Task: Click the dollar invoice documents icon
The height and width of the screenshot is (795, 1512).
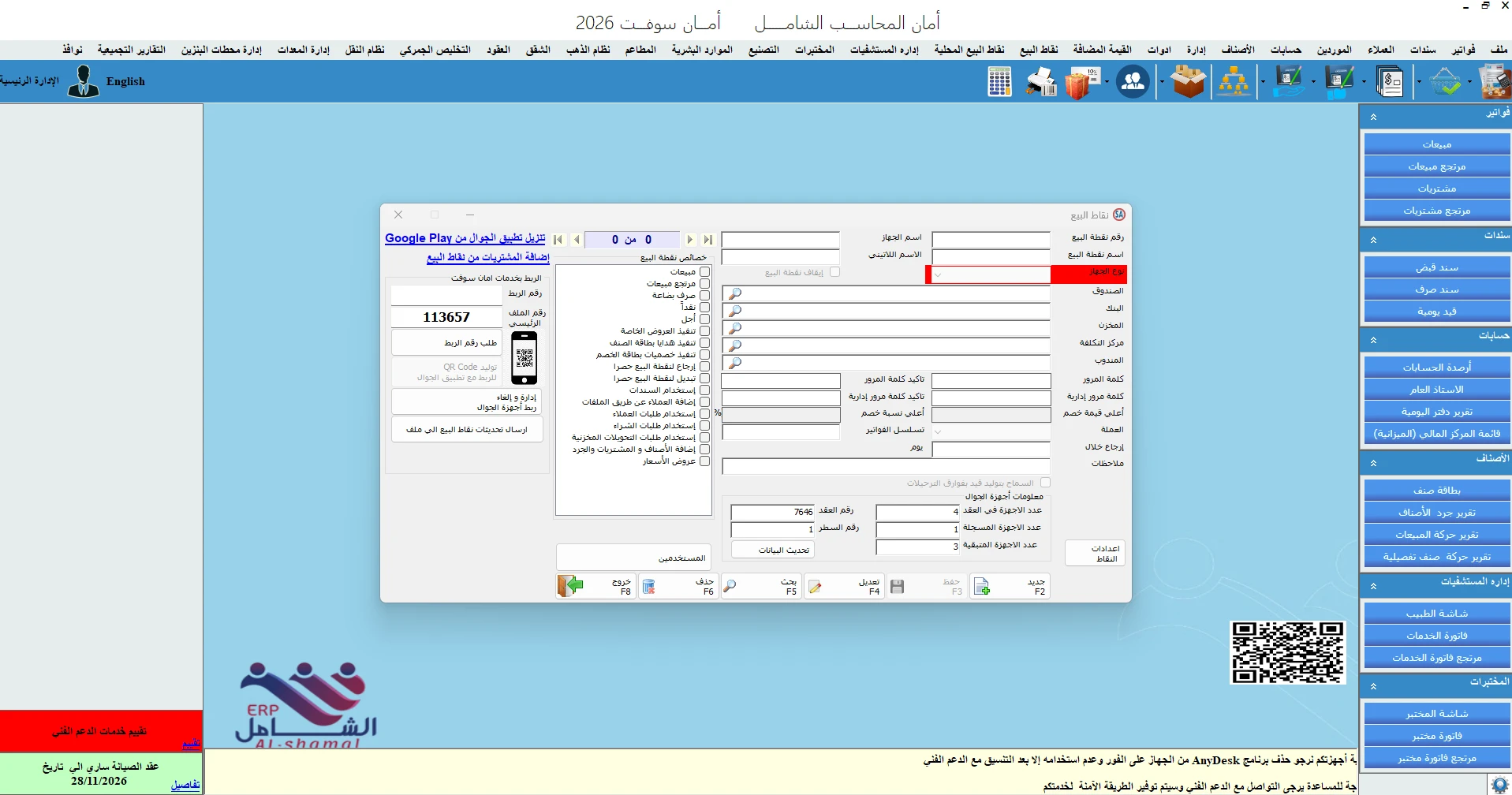Action: point(1391,81)
